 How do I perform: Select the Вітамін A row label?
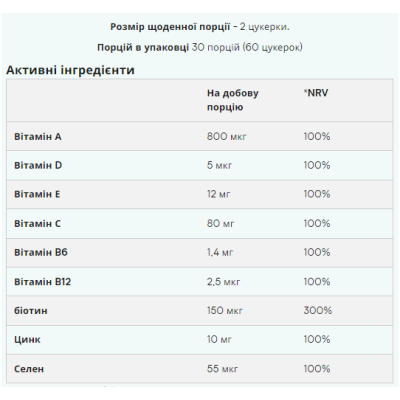38,137
